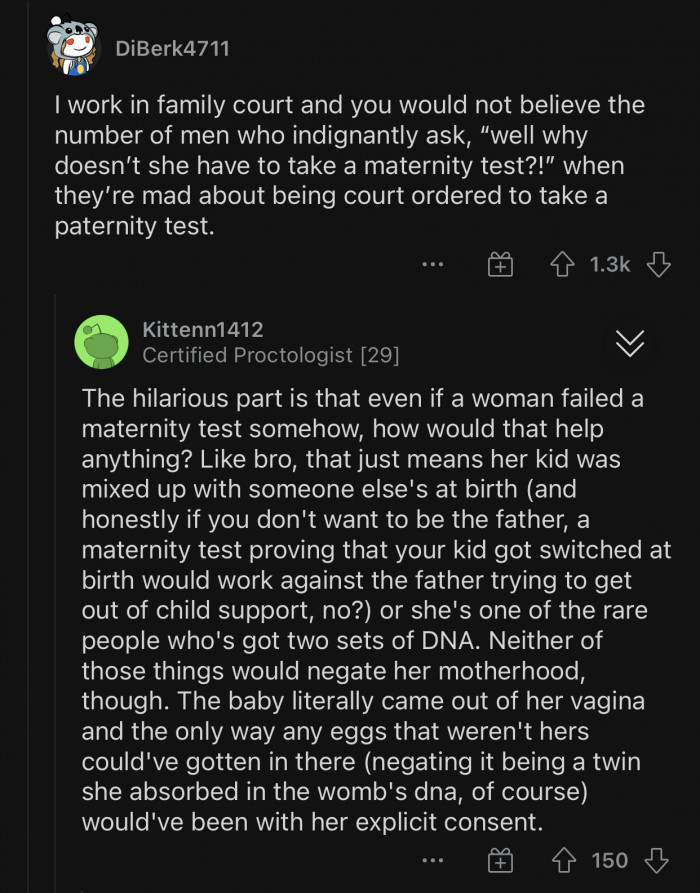
Task: Give an award to DiBerk4711's comment
Action: pyautogui.click(x=500, y=265)
